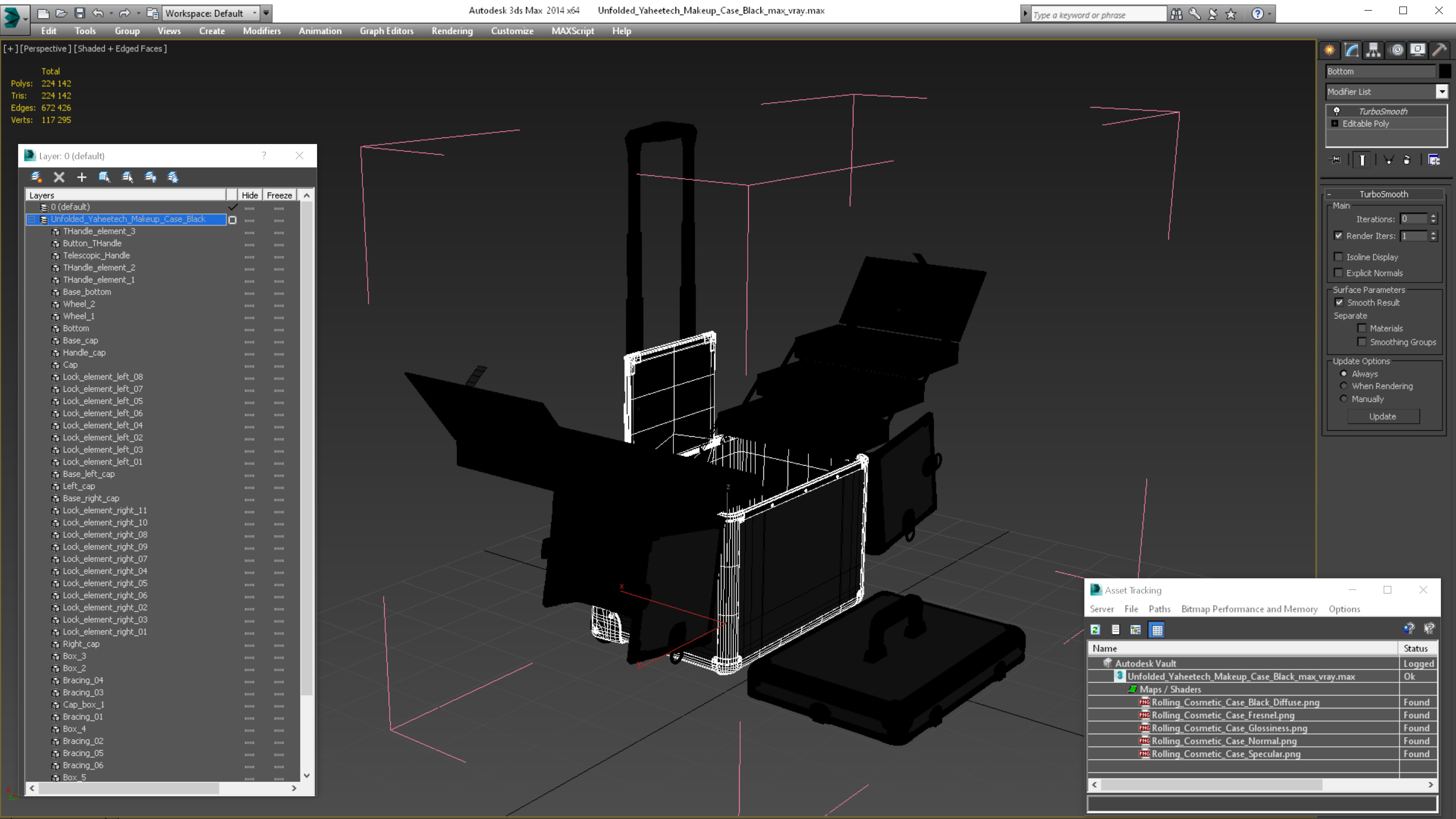Click Pin Stack icon under modifier stack
Image resolution: width=1456 pixels, height=819 pixels.
[1335, 160]
